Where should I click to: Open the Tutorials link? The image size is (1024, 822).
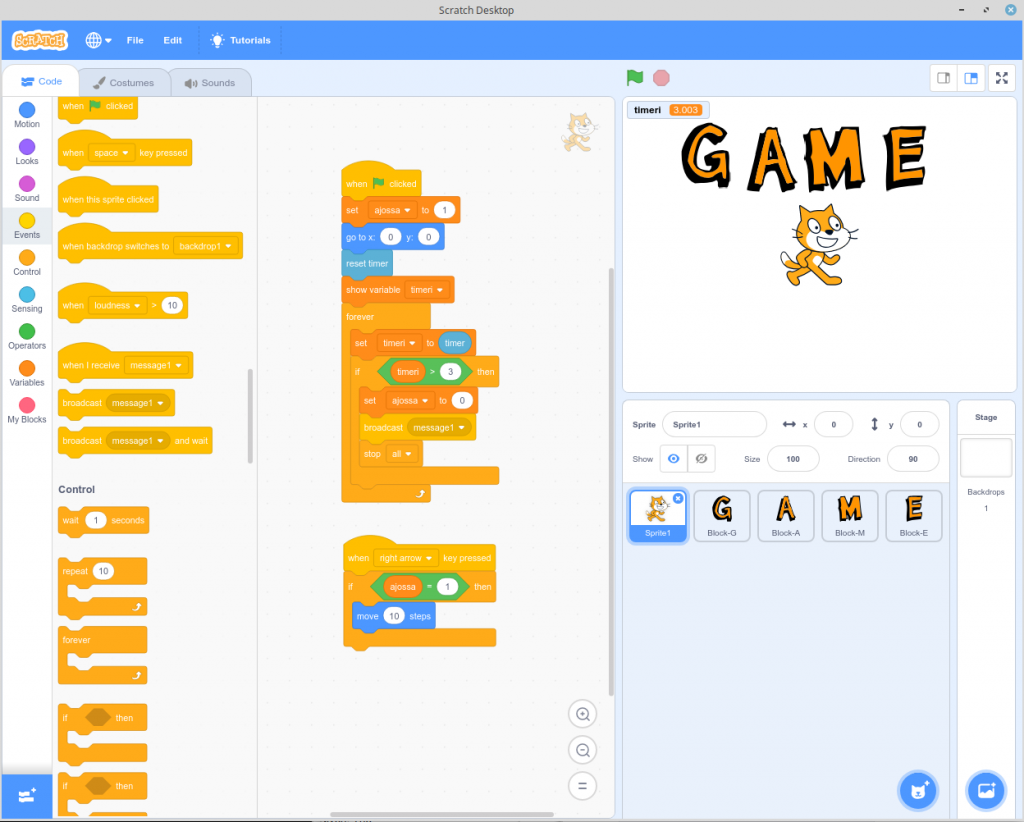click(241, 40)
